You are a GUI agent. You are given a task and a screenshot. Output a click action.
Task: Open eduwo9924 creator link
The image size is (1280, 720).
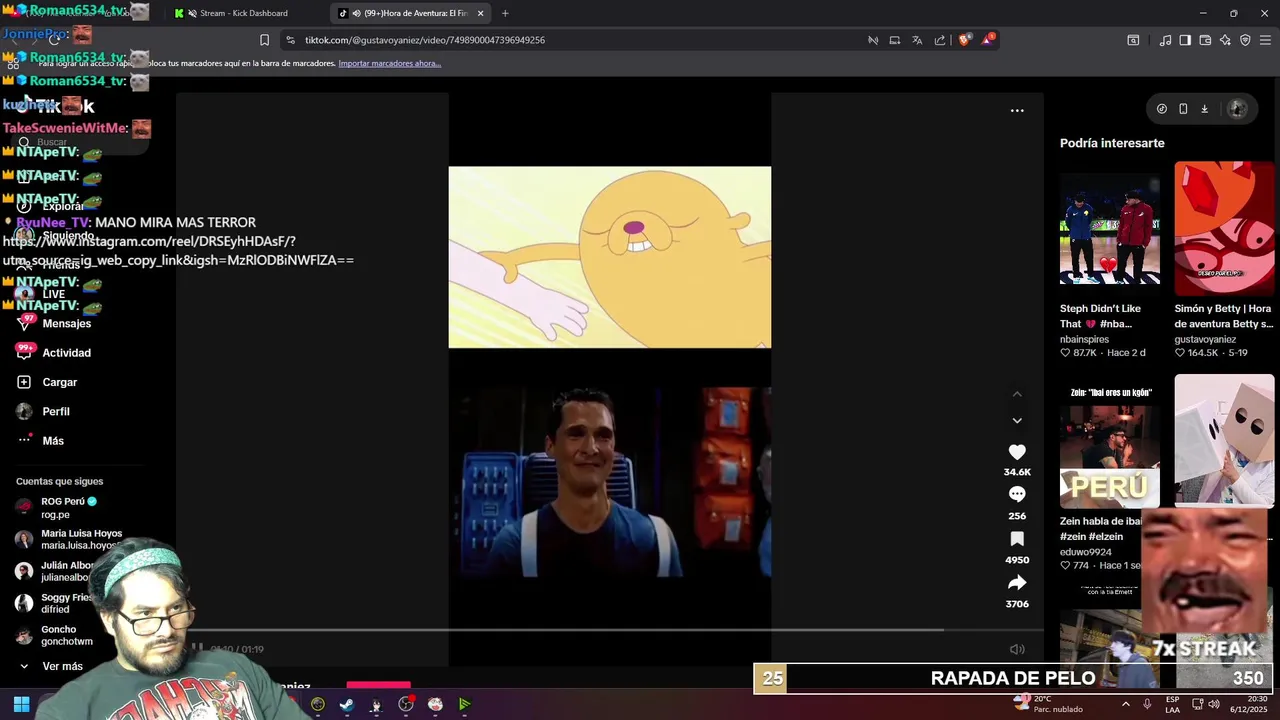tap(1086, 552)
